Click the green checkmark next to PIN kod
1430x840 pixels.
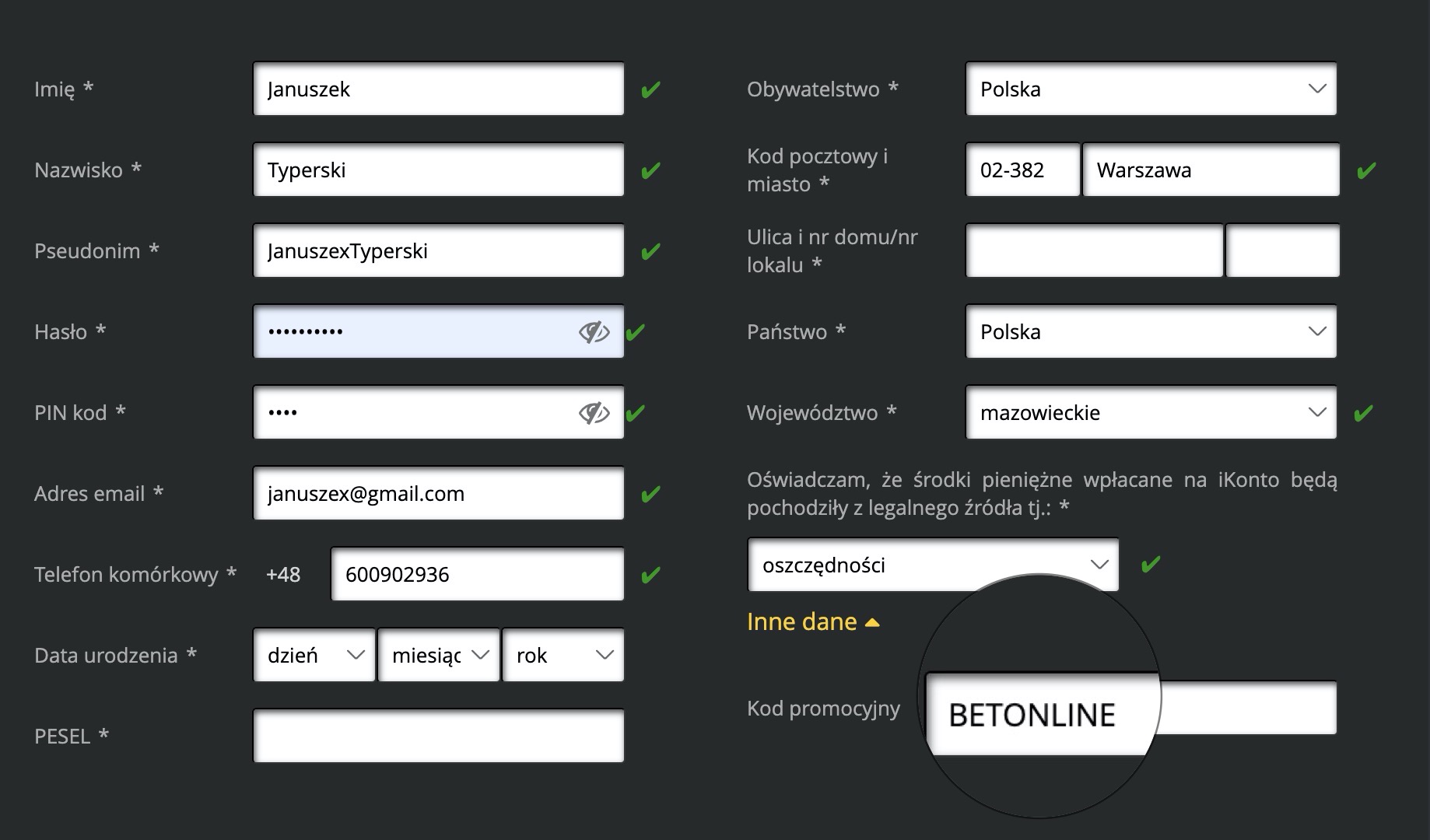[636, 414]
